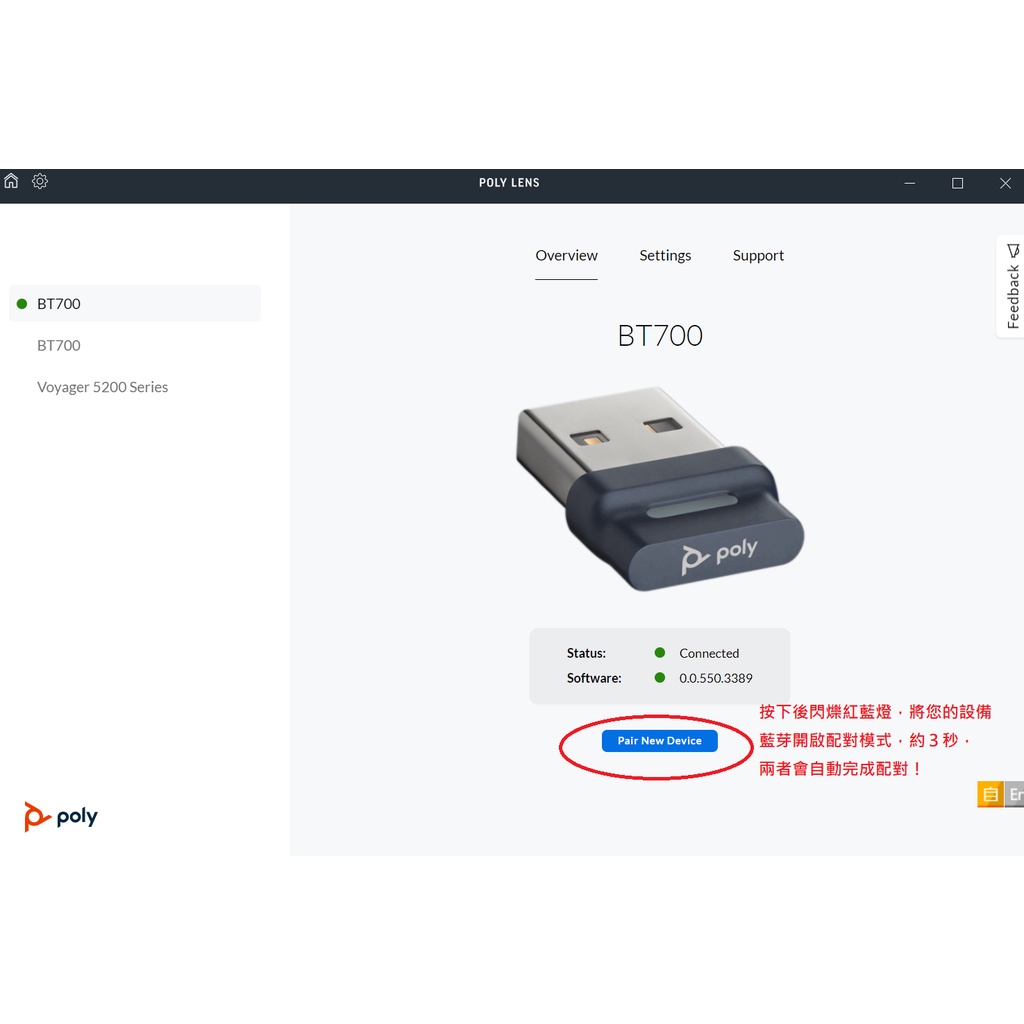This screenshot has width=1024, height=1024.
Task: Click the Poly logo in bottom left corner
Action: [x=60, y=816]
